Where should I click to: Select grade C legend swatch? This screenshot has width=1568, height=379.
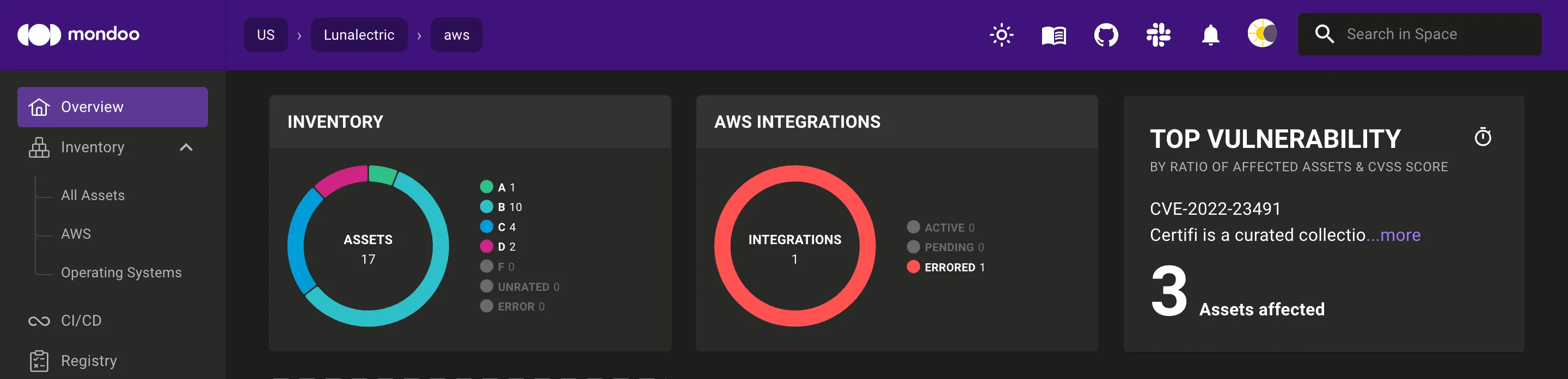pos(486,226)
